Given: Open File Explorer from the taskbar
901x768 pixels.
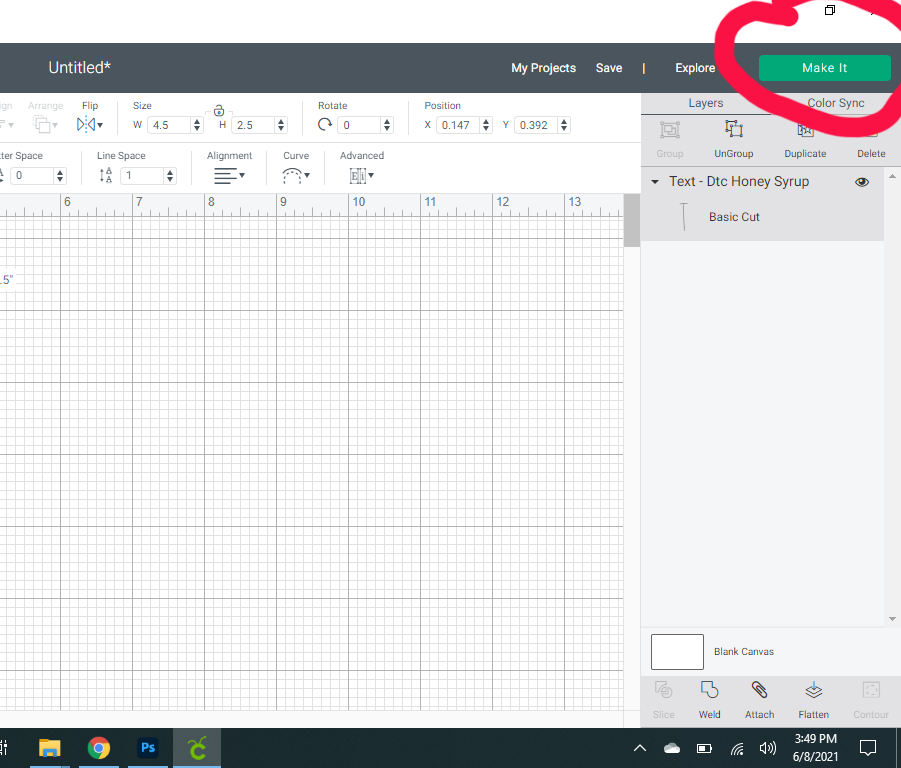Looking at the screenshot, I should pos(49,748).
